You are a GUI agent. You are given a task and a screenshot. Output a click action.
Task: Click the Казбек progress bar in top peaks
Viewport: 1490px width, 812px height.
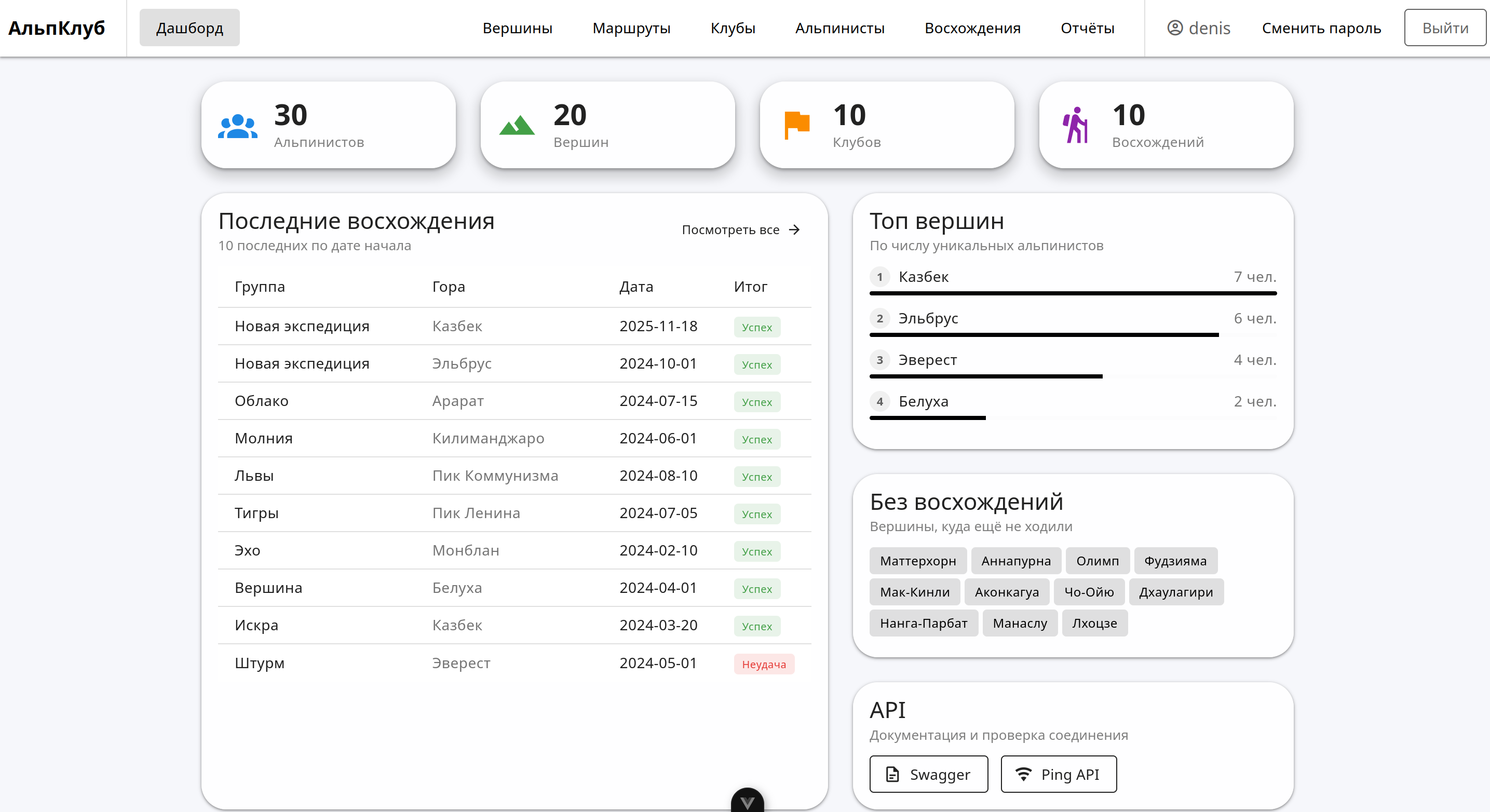(x=1073, y=293)
